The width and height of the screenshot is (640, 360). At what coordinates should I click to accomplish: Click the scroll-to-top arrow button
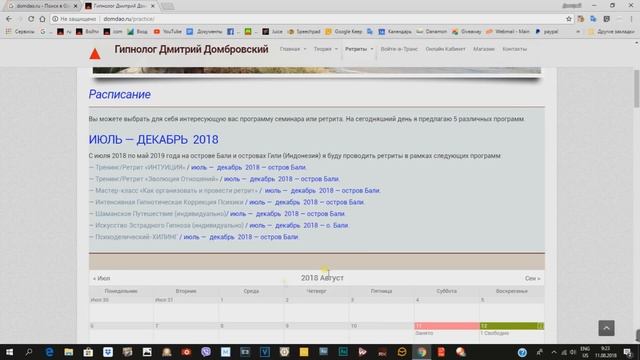pyautogui.click(x=606, y=328)
